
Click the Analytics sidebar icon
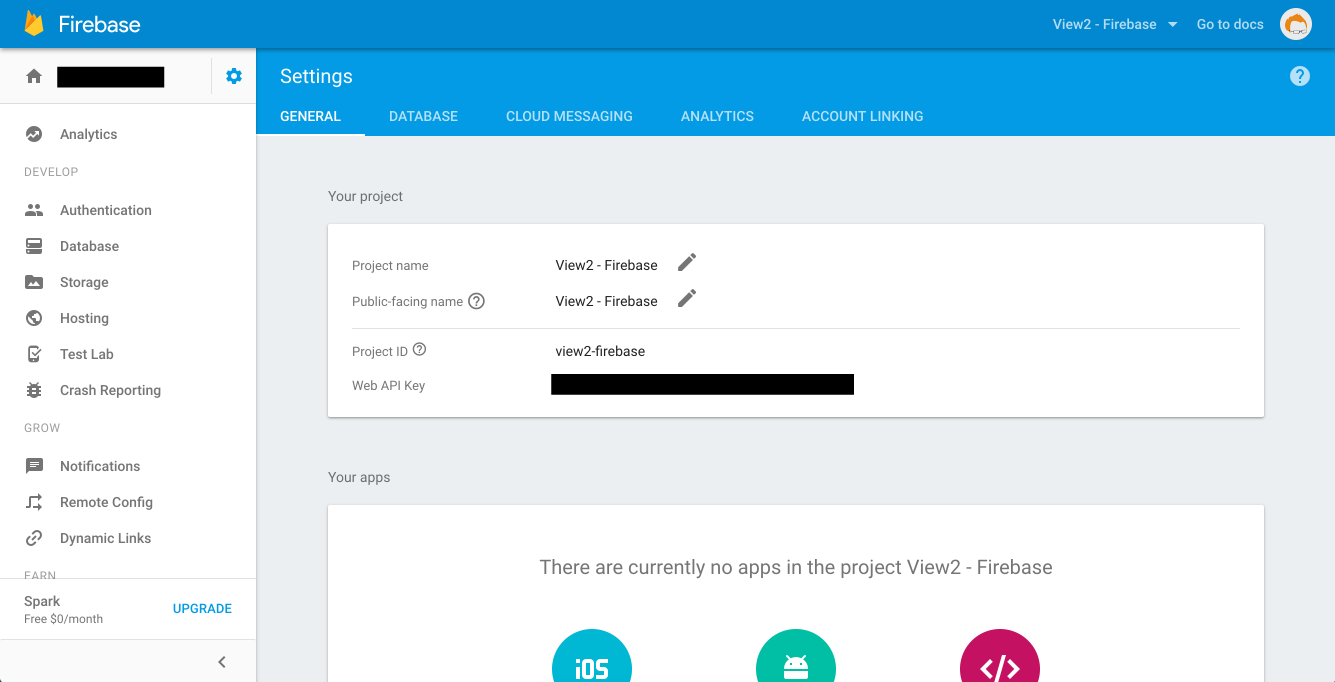coord(34,134)
